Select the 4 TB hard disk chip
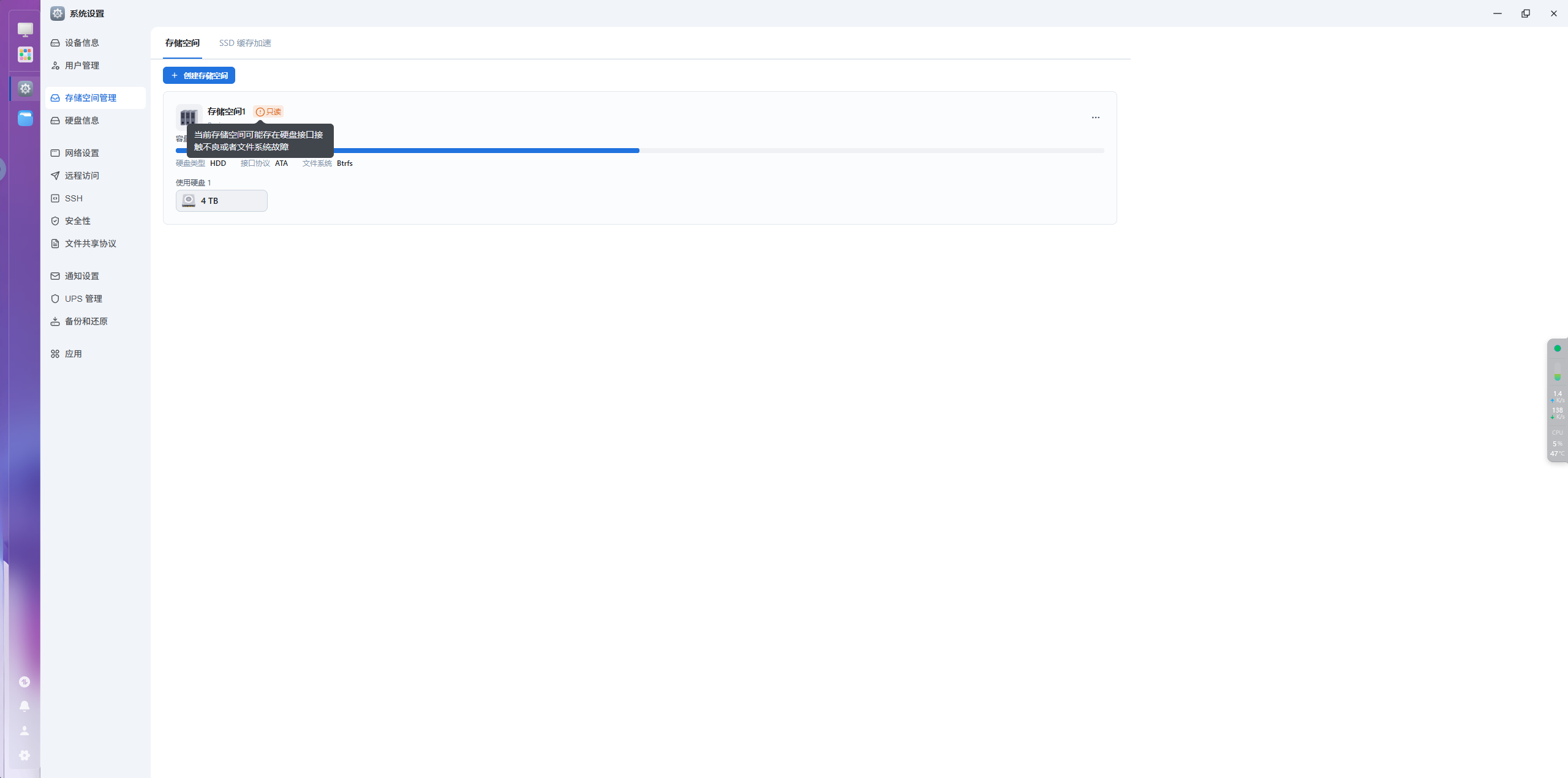1568x778 pixels. coord(221,201)
